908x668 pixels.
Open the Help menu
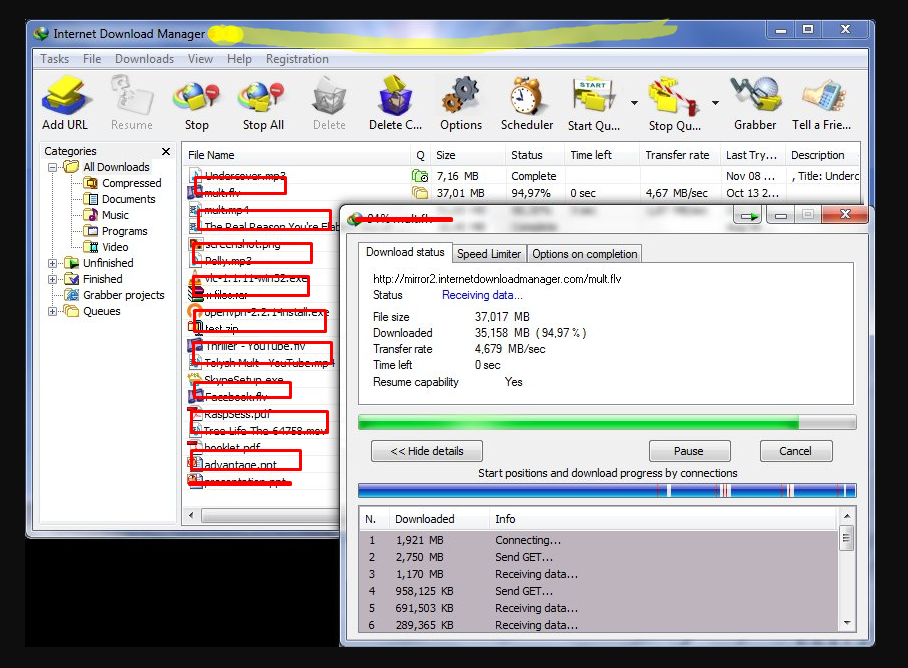pos(239,59)
